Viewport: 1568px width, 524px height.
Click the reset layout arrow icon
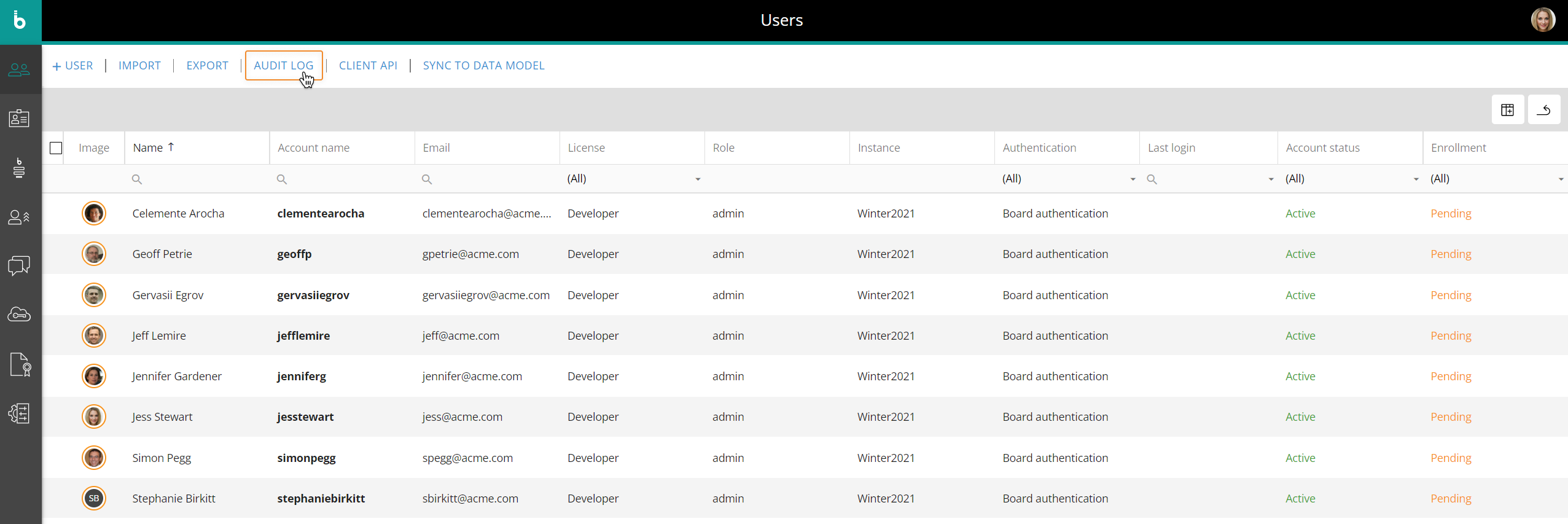pos(1543,110)
